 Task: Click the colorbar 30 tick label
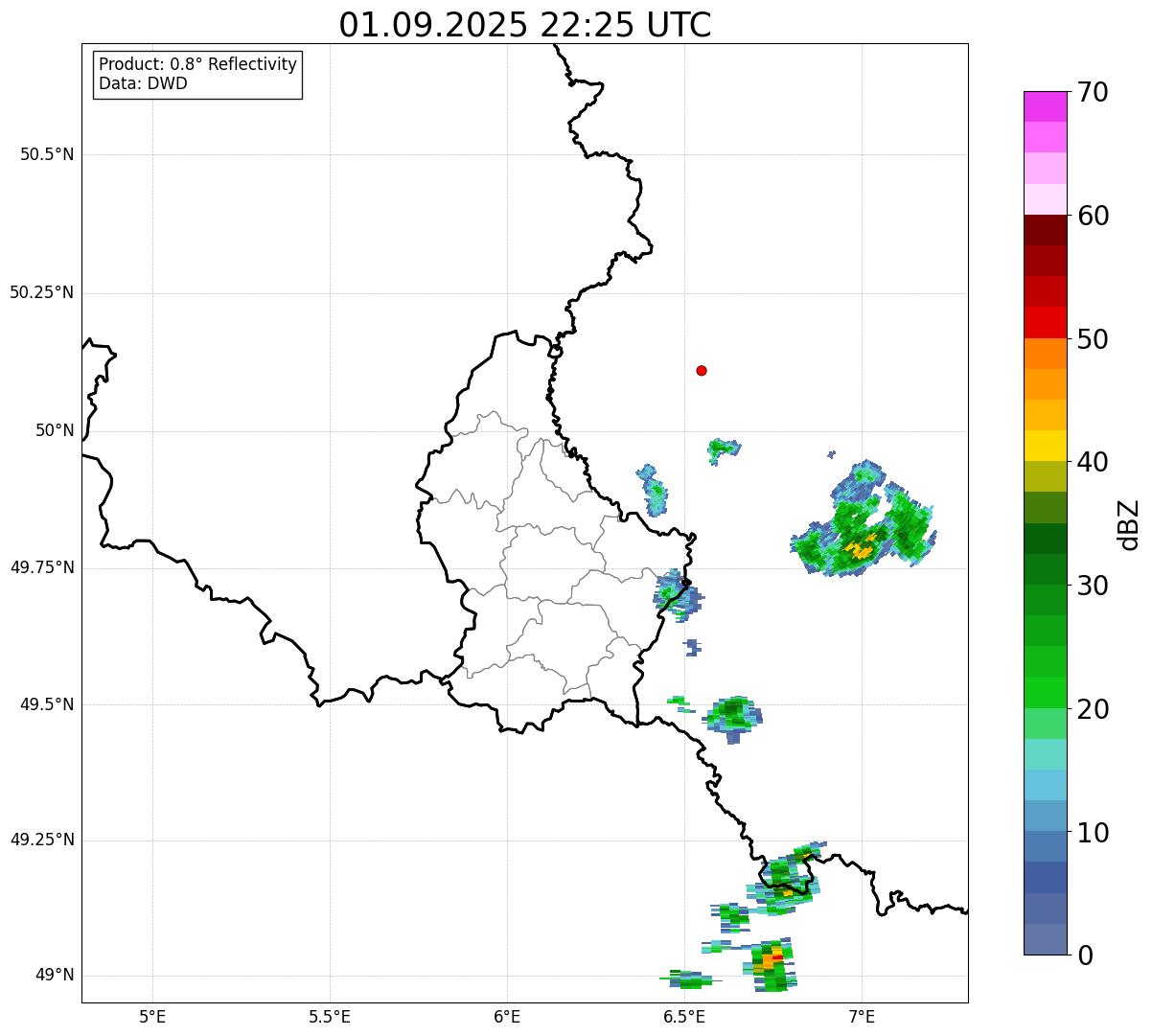pyautogui.click(x=1093, y=586)
